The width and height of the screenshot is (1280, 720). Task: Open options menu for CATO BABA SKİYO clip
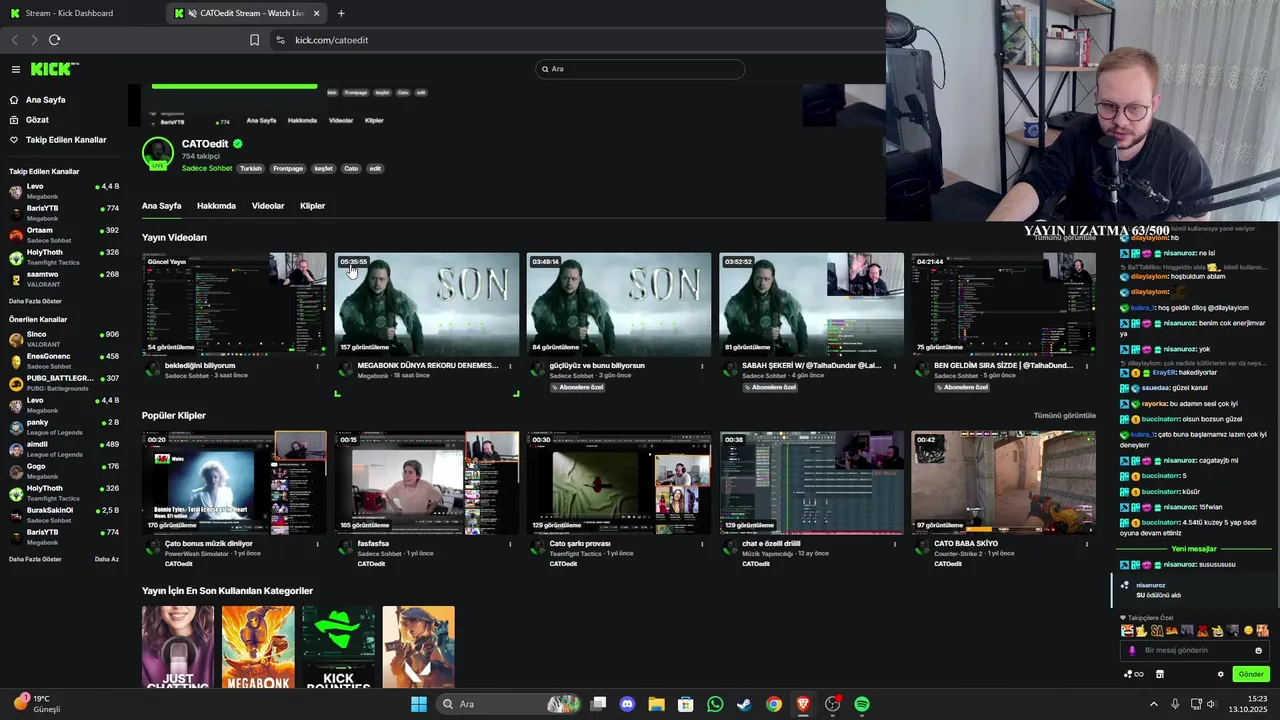coord(1087,544)
